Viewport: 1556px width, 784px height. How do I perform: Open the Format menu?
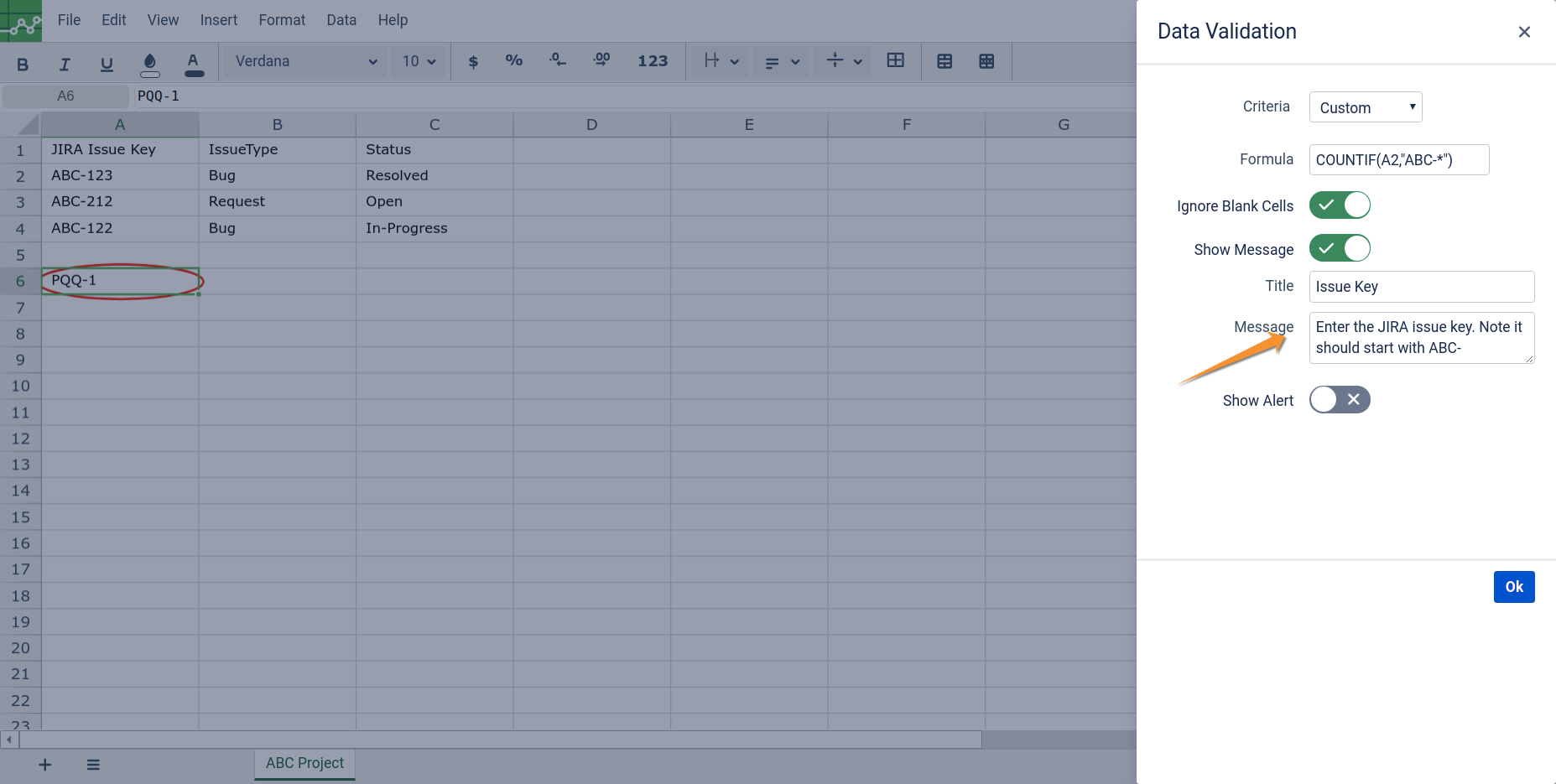[x=282, y=20]
